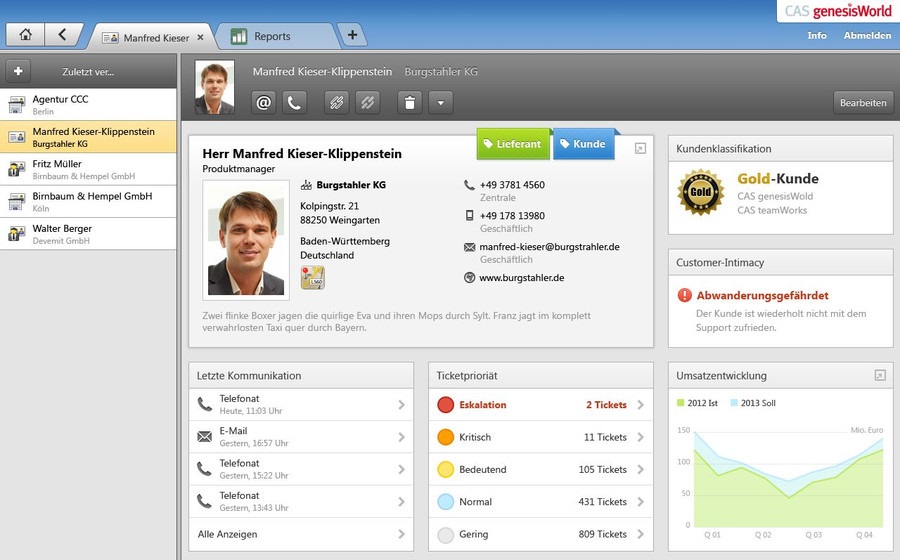This screenshot has height=560, width=900.
Task: Select Fritz Müller in recent list
Action: pos(88,169)
